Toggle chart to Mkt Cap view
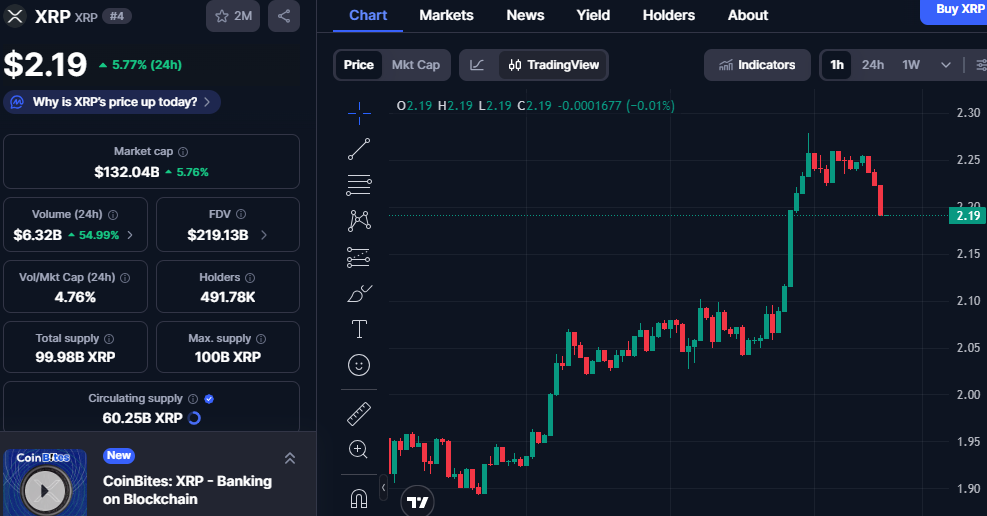 pos(415,65)
